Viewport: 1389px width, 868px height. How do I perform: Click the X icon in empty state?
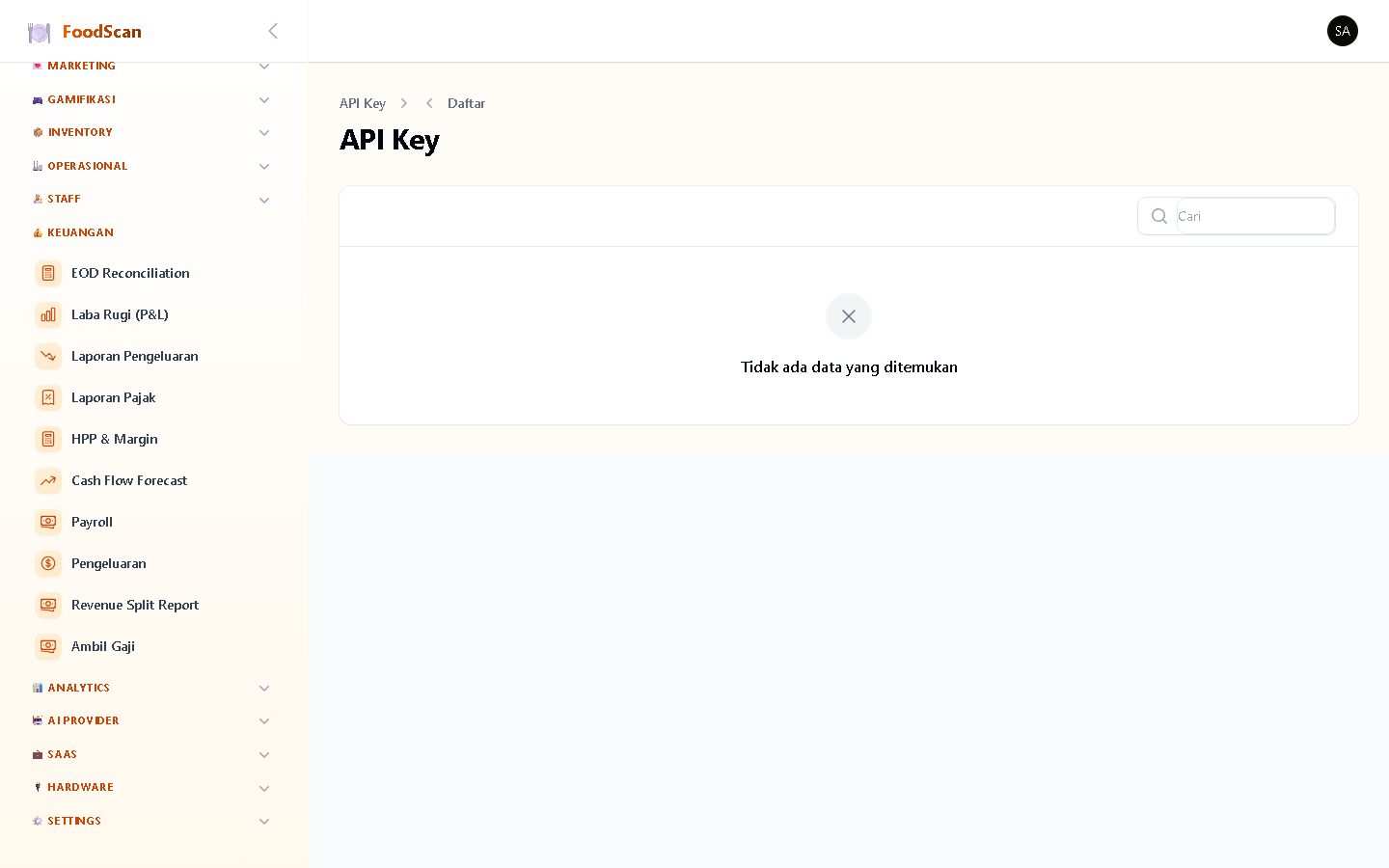(849, 316)
